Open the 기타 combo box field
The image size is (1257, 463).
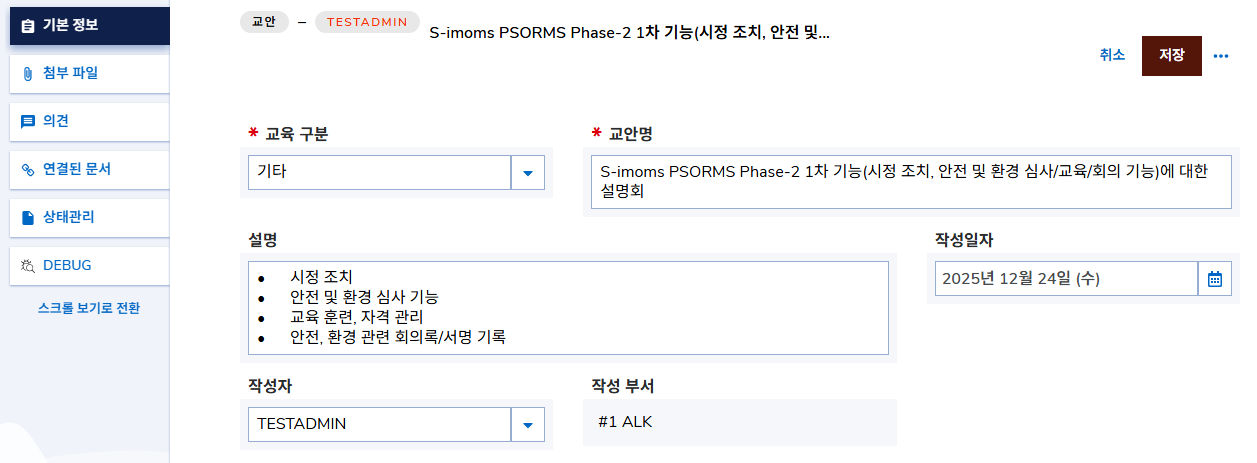379,172
